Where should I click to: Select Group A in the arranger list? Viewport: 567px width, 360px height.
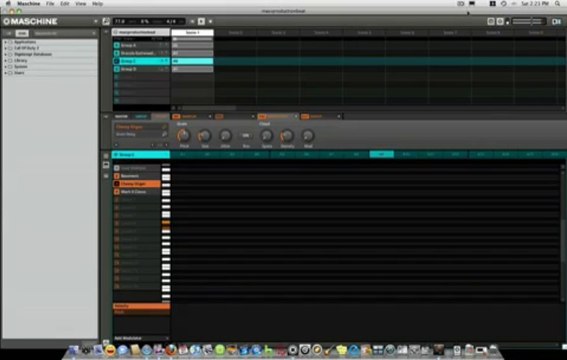point(141,45)
